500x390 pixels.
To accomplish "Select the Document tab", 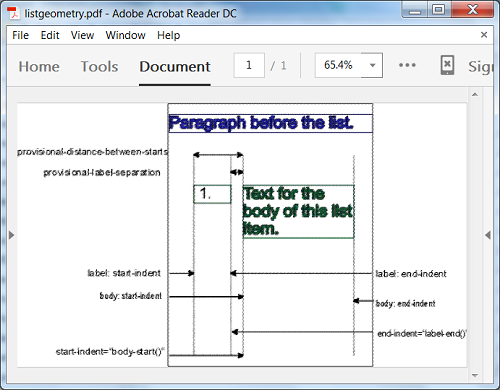I will coord(175,66).
